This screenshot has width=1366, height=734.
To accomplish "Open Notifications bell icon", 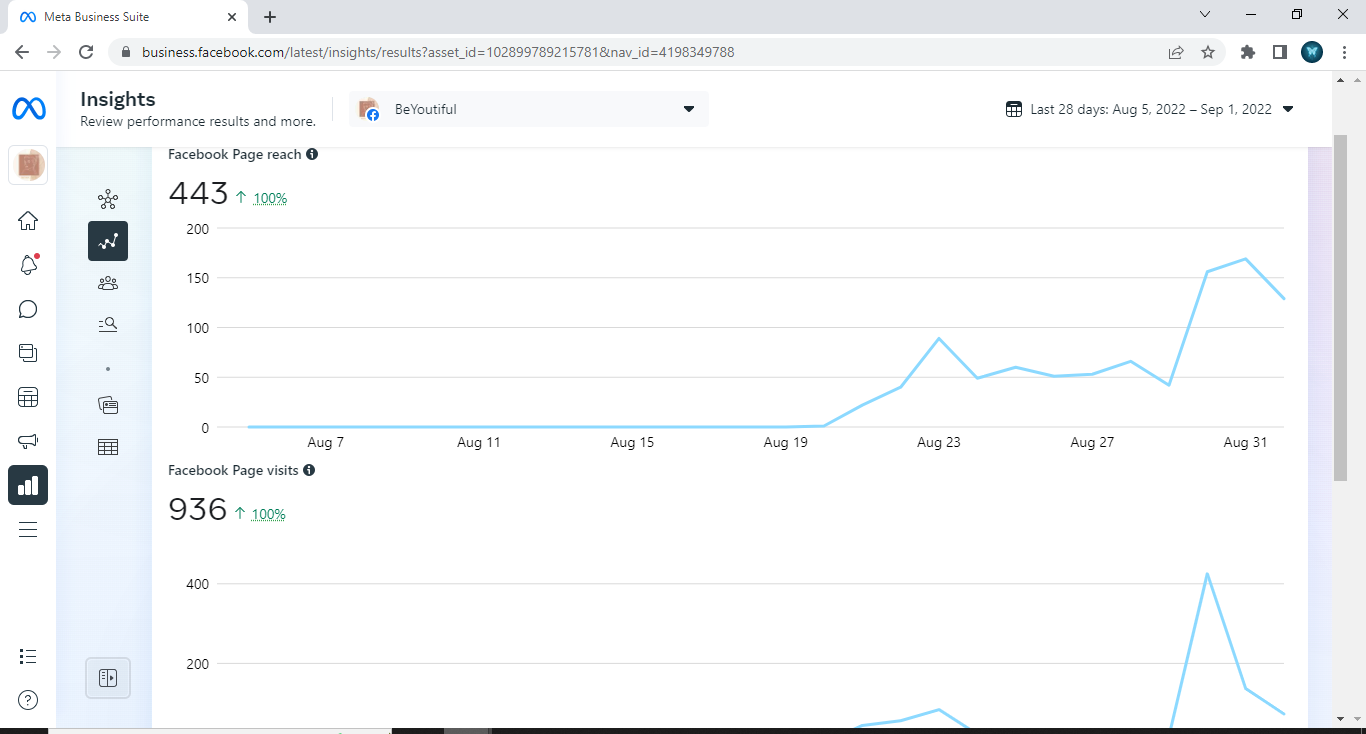I will (28, 265).
